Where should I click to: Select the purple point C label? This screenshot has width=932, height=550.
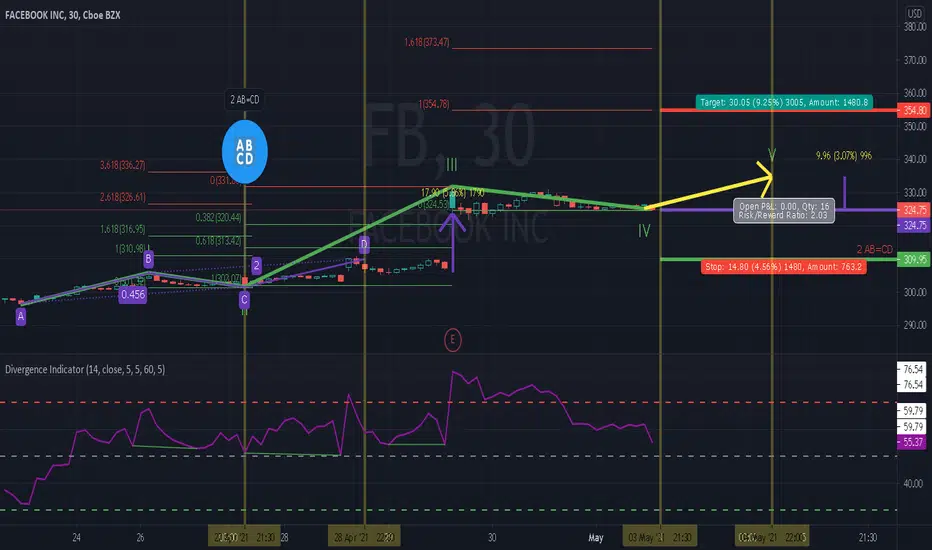coord(244,300)
